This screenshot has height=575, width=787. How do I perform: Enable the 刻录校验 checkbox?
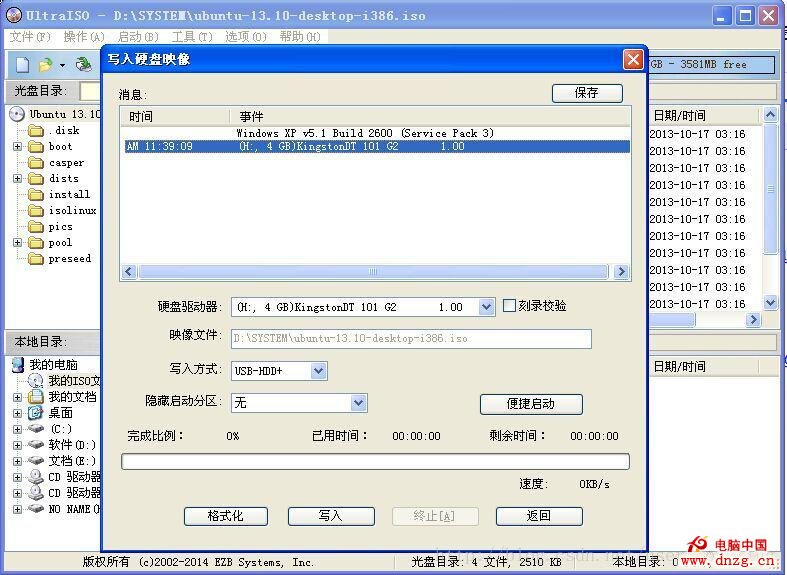click(509, 306)
